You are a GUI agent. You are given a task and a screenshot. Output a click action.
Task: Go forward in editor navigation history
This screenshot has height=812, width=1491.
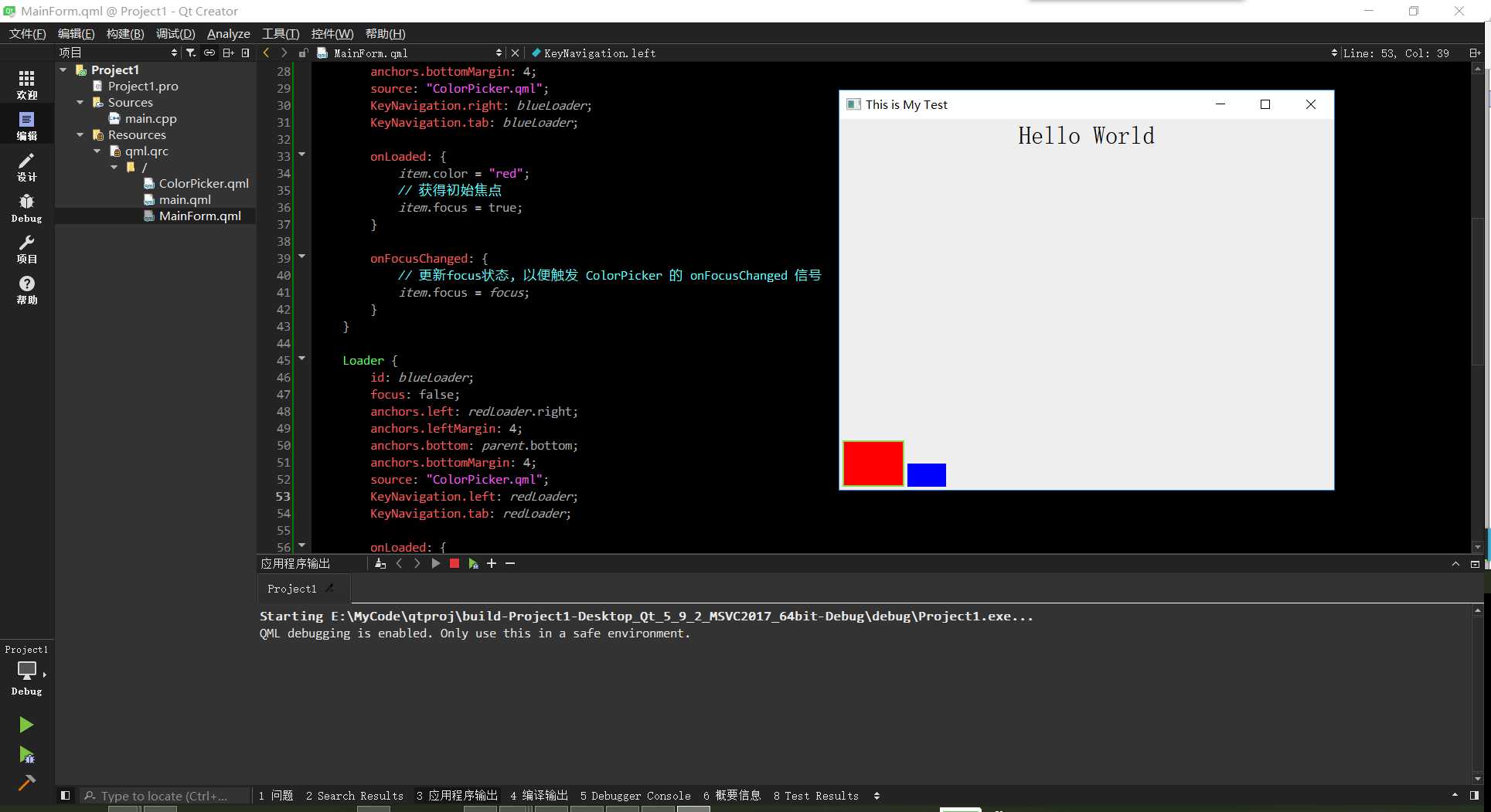[284, 53]
